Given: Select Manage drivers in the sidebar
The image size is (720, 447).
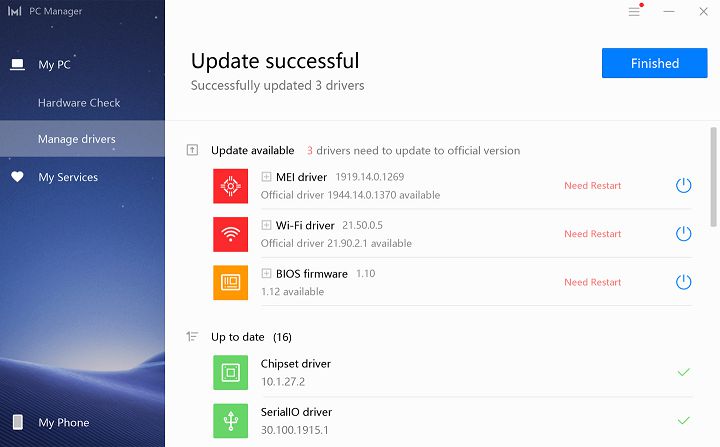Looking at the screenshot, I should click(82, 139).
